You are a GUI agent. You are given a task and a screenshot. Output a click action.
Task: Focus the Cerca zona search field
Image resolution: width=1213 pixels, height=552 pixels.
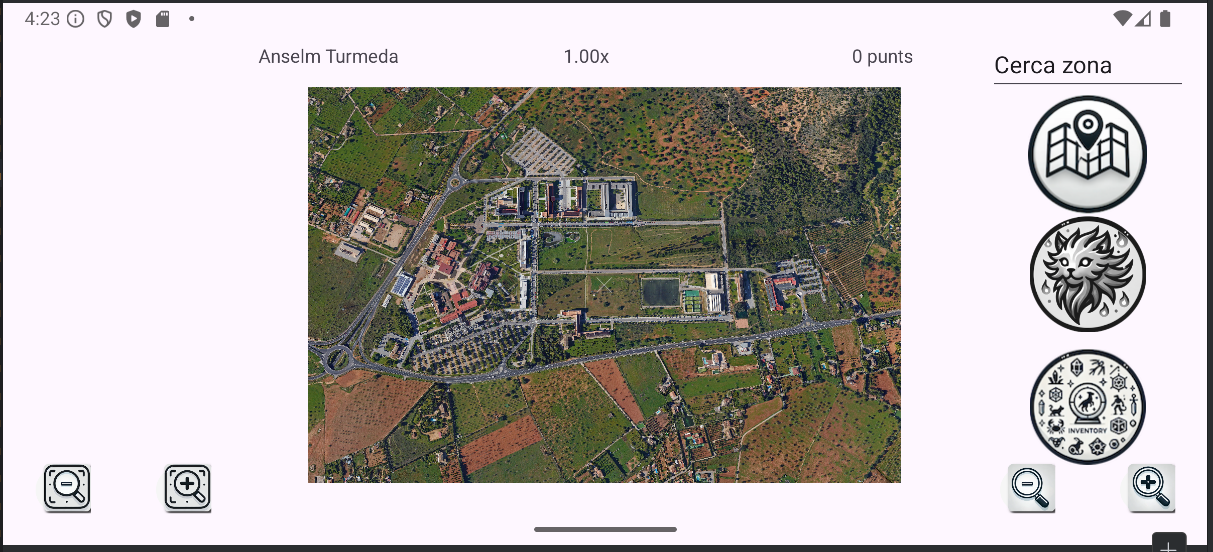coord(1087,66)
